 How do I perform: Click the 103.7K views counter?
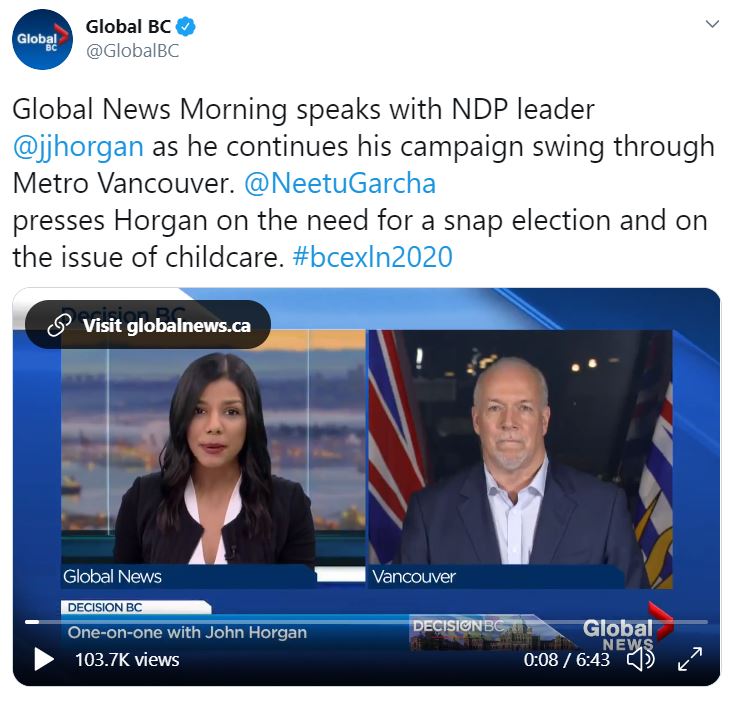tap(127, 660)
